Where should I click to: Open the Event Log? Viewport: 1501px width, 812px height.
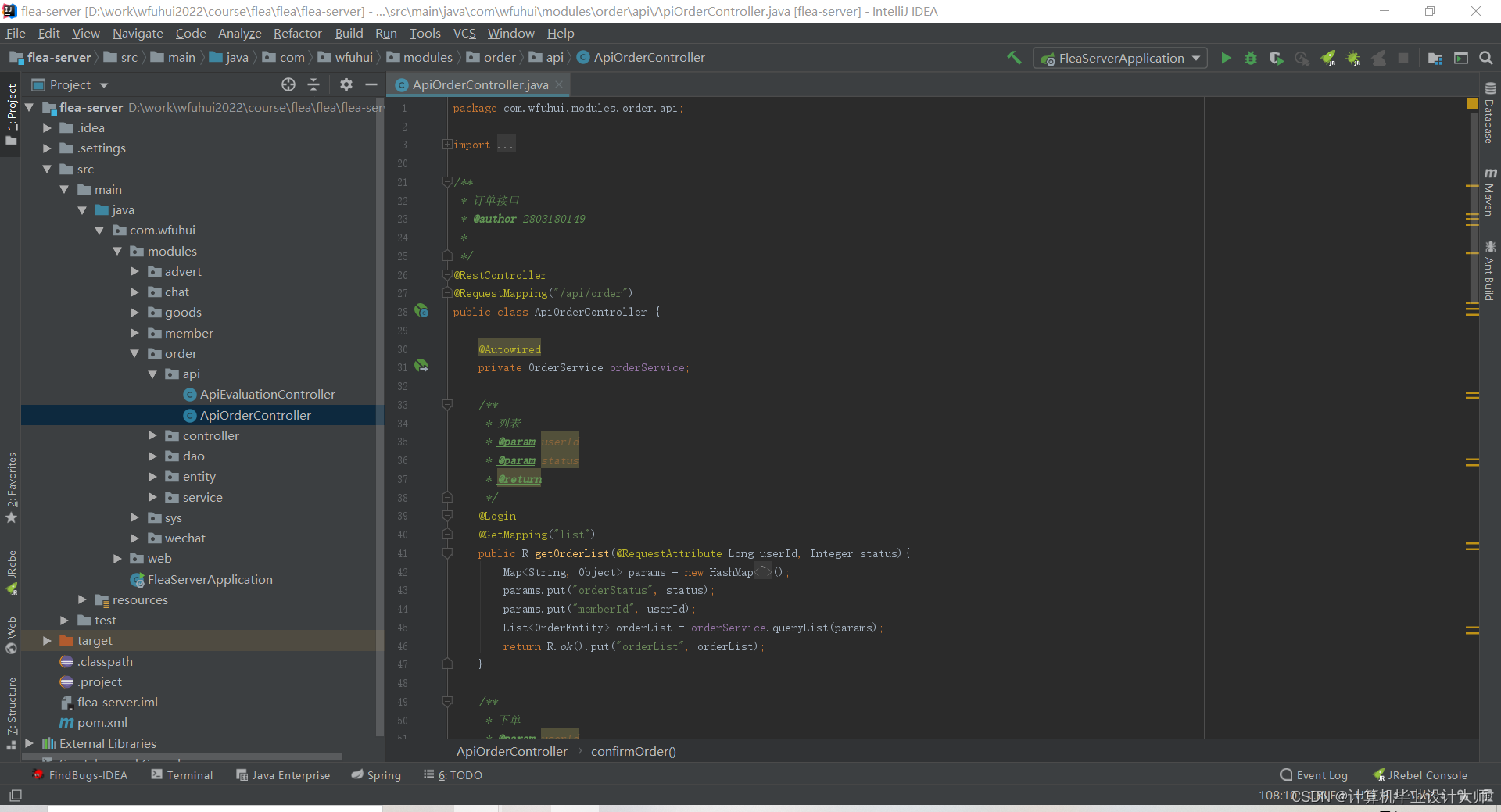tap(1314, 774)
